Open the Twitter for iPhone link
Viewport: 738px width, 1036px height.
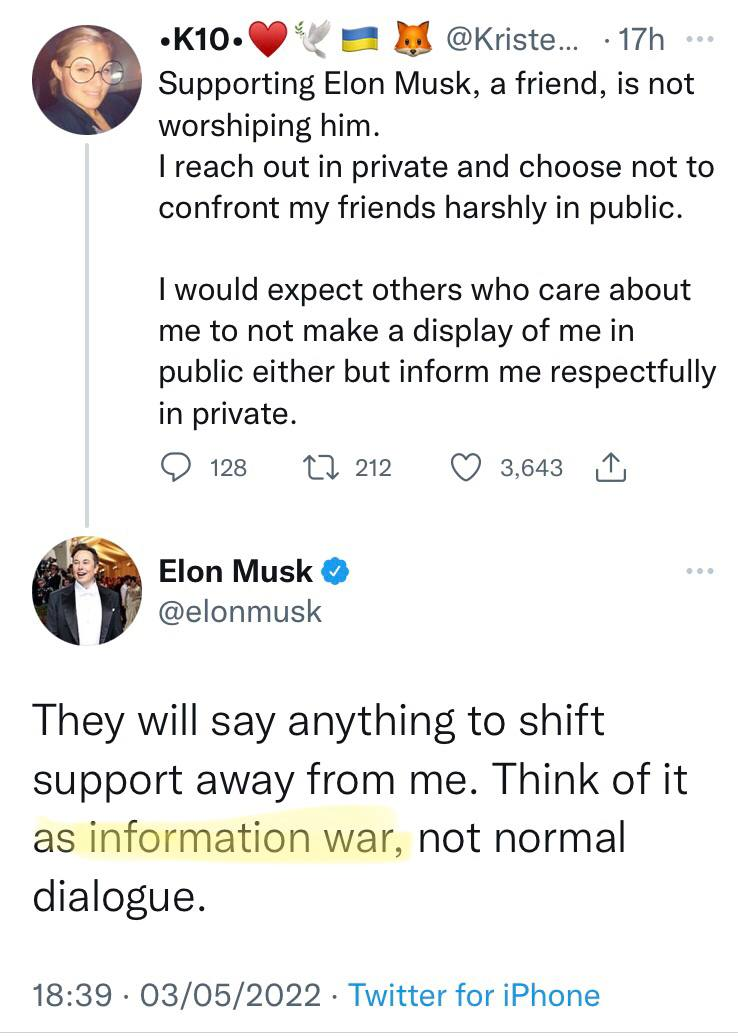click(x=475, y=995)
